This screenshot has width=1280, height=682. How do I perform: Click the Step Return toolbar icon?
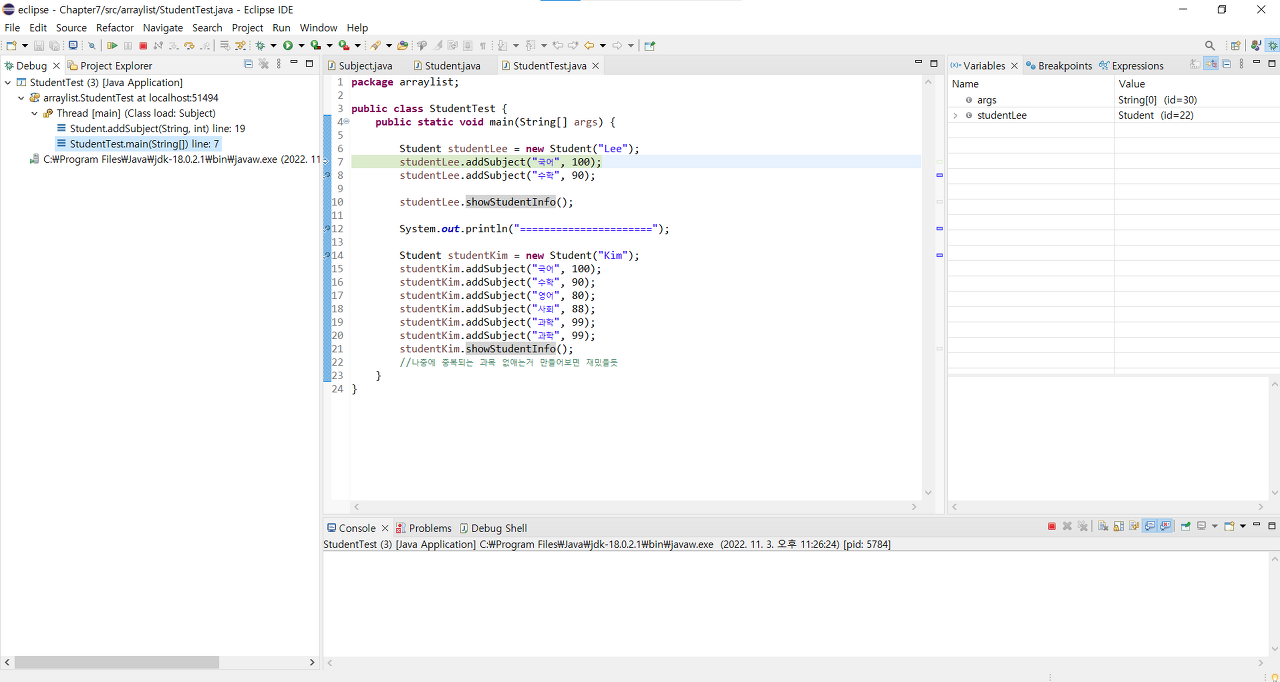pos(205,45)
